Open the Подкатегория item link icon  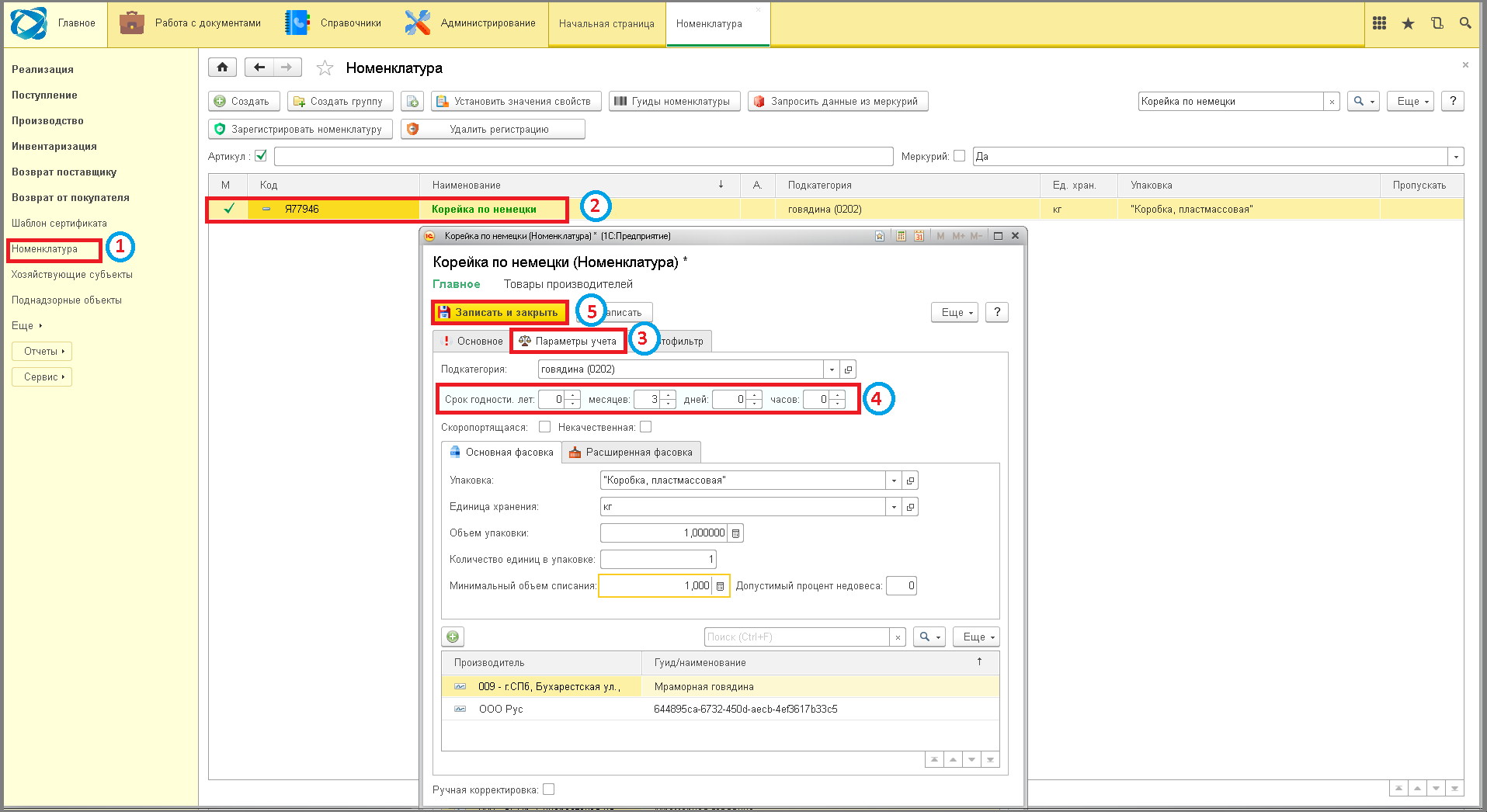coord(848,370)
